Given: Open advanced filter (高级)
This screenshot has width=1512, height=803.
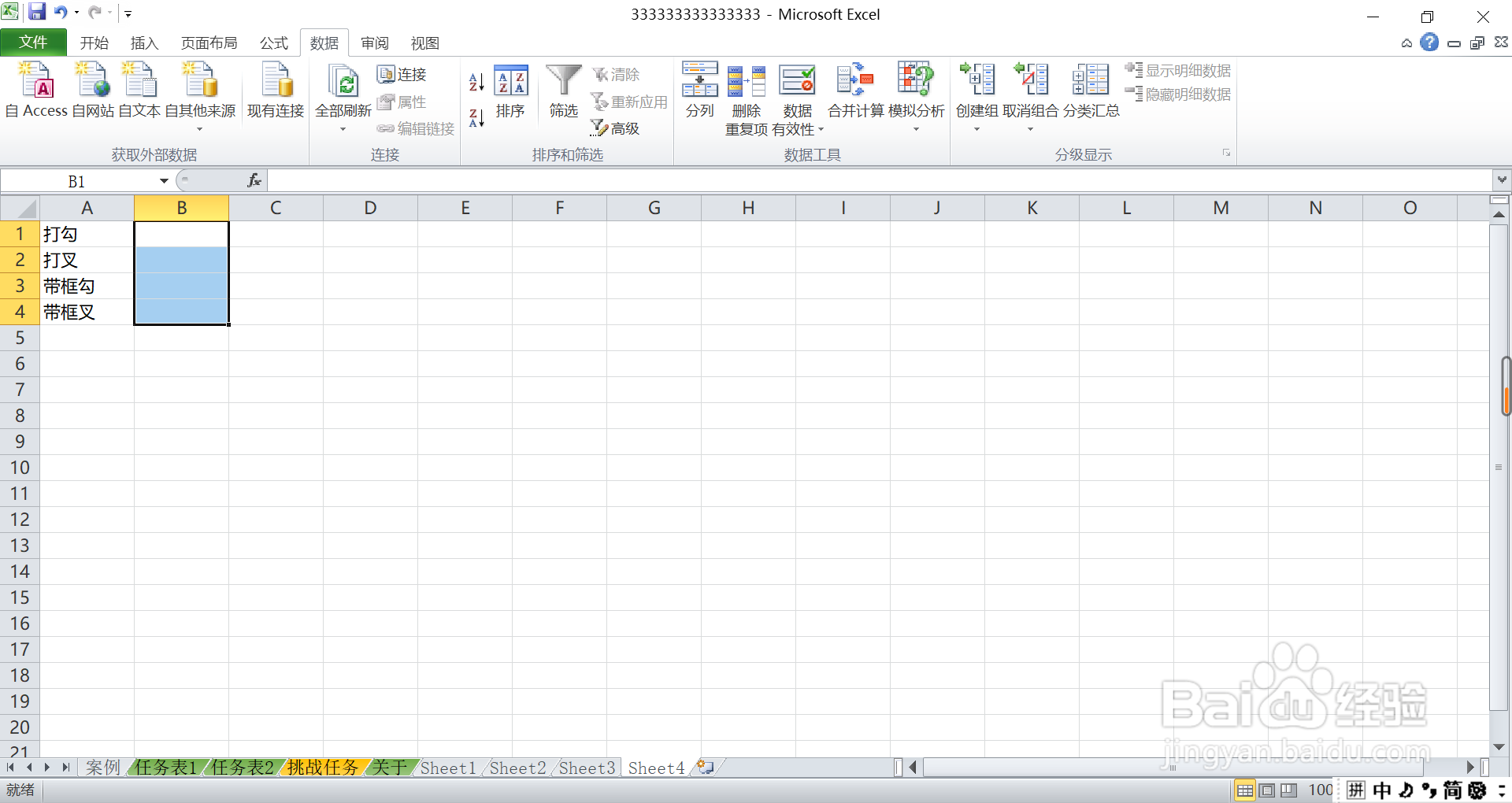Looking at the screenshot, I should click(x=615, y=128).
